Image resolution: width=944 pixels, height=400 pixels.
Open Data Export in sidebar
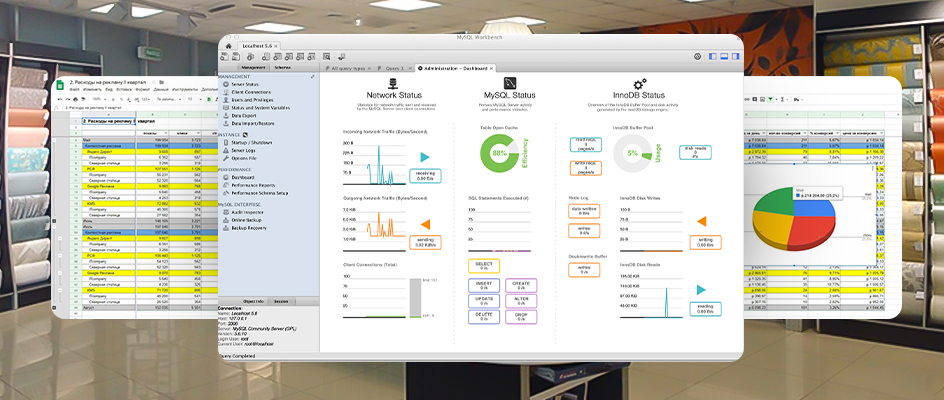(239, 115)
